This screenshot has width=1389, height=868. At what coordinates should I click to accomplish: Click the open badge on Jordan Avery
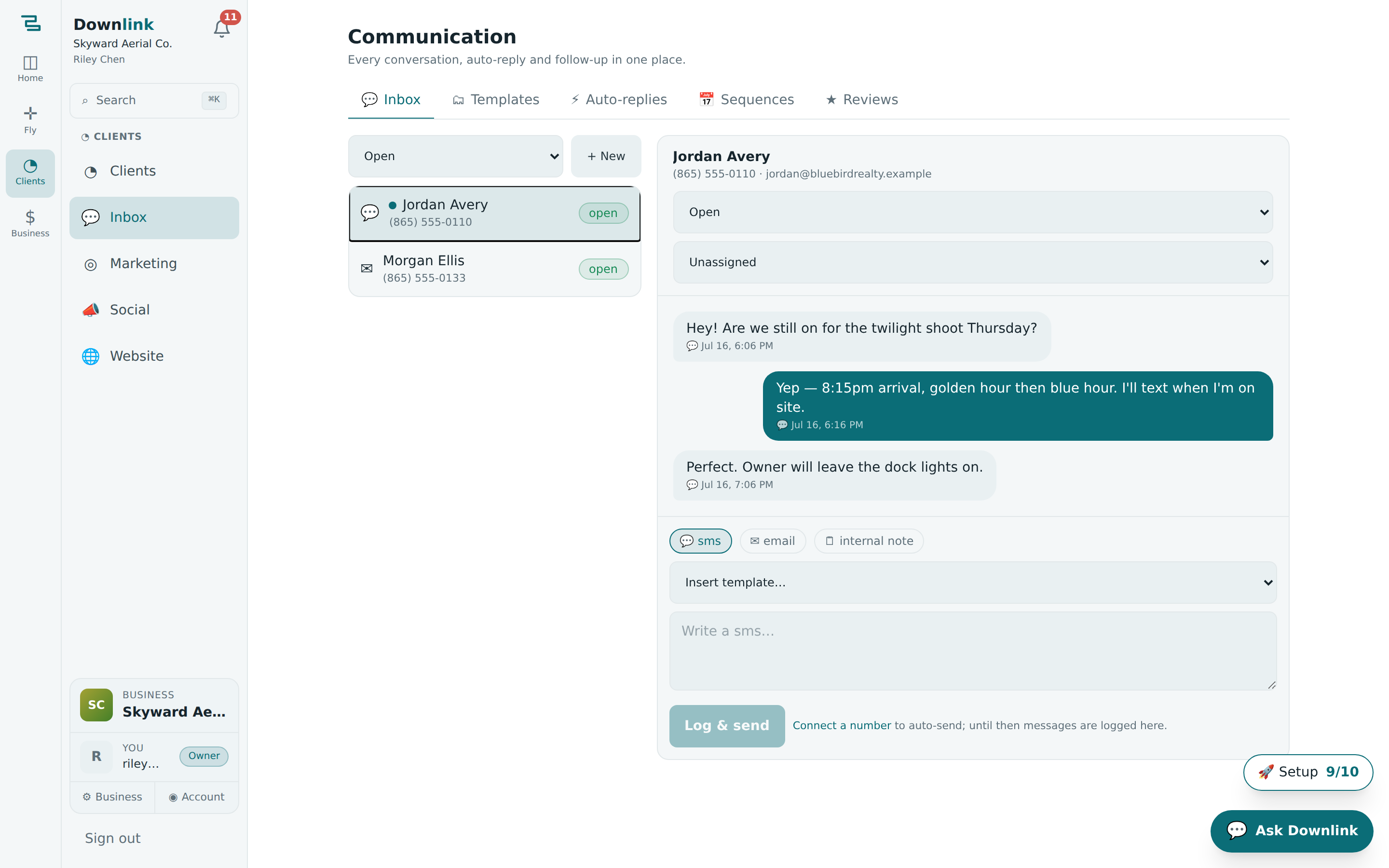(603, 213)
